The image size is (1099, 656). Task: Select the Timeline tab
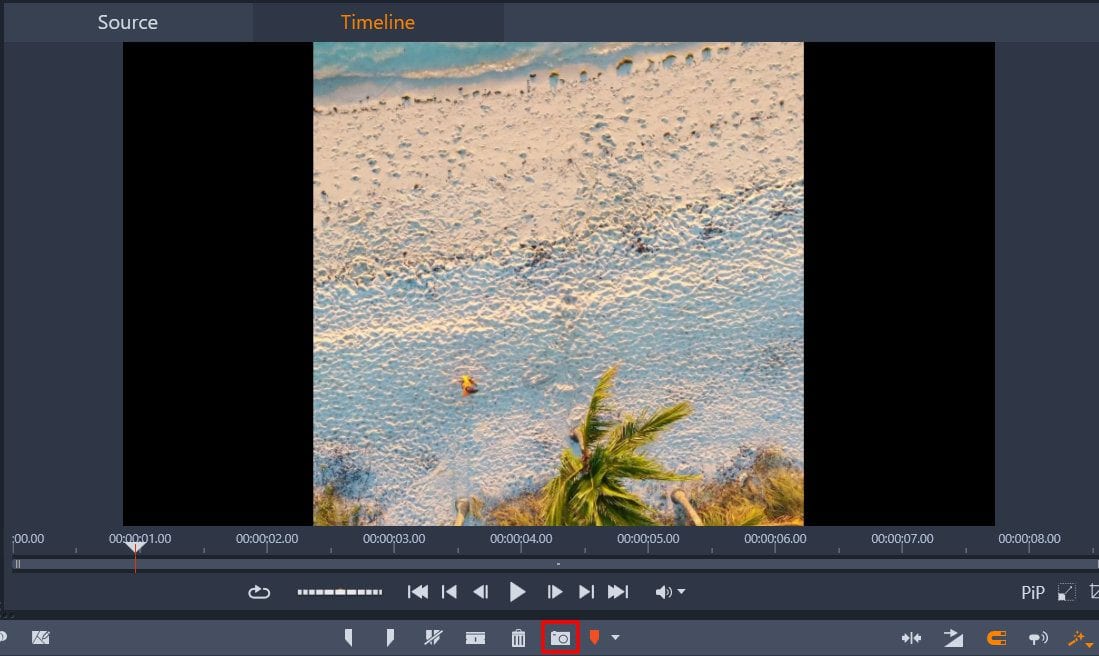coord(378,21)
